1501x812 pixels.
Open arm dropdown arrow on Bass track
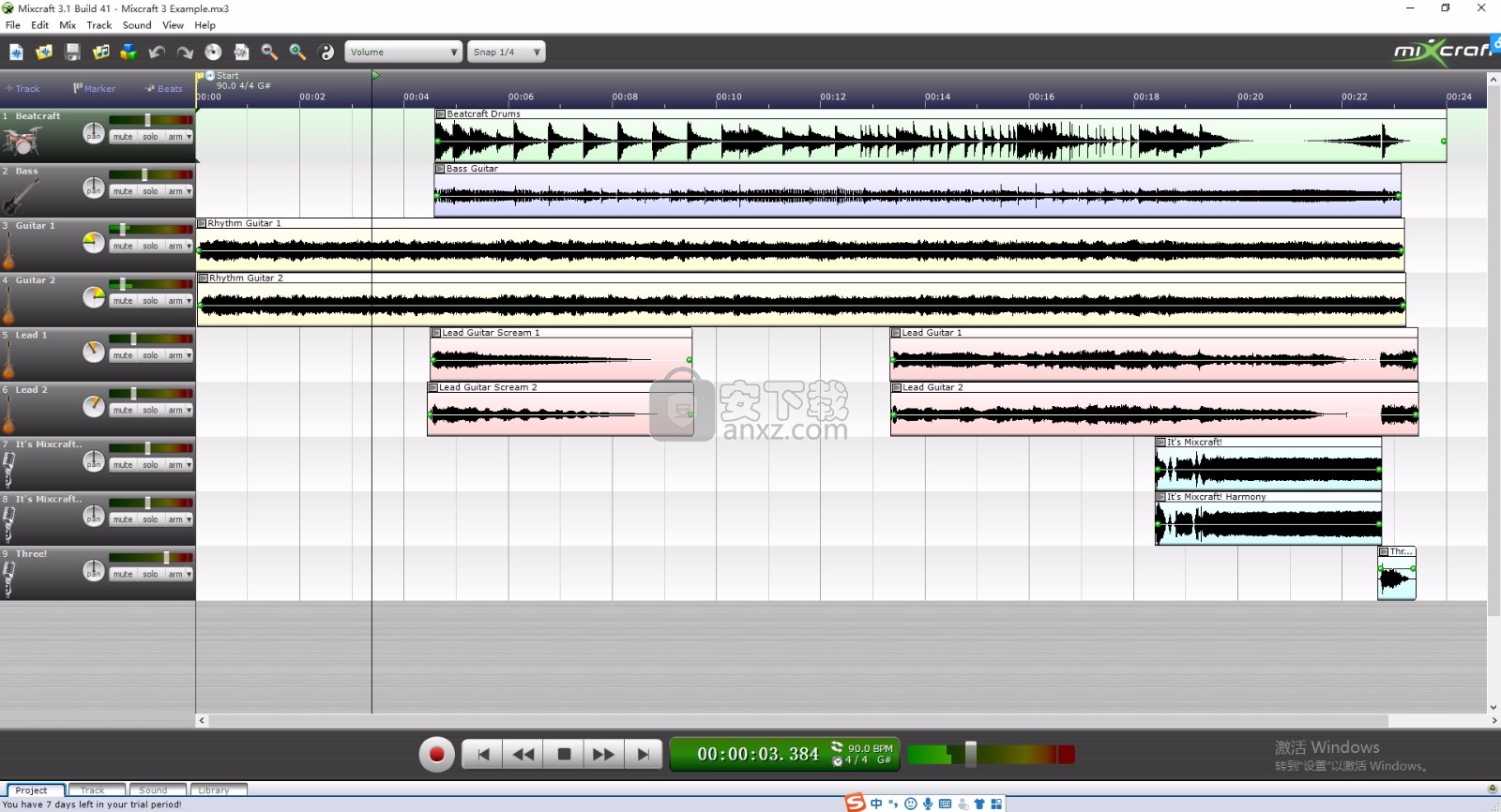click(189, 191)
